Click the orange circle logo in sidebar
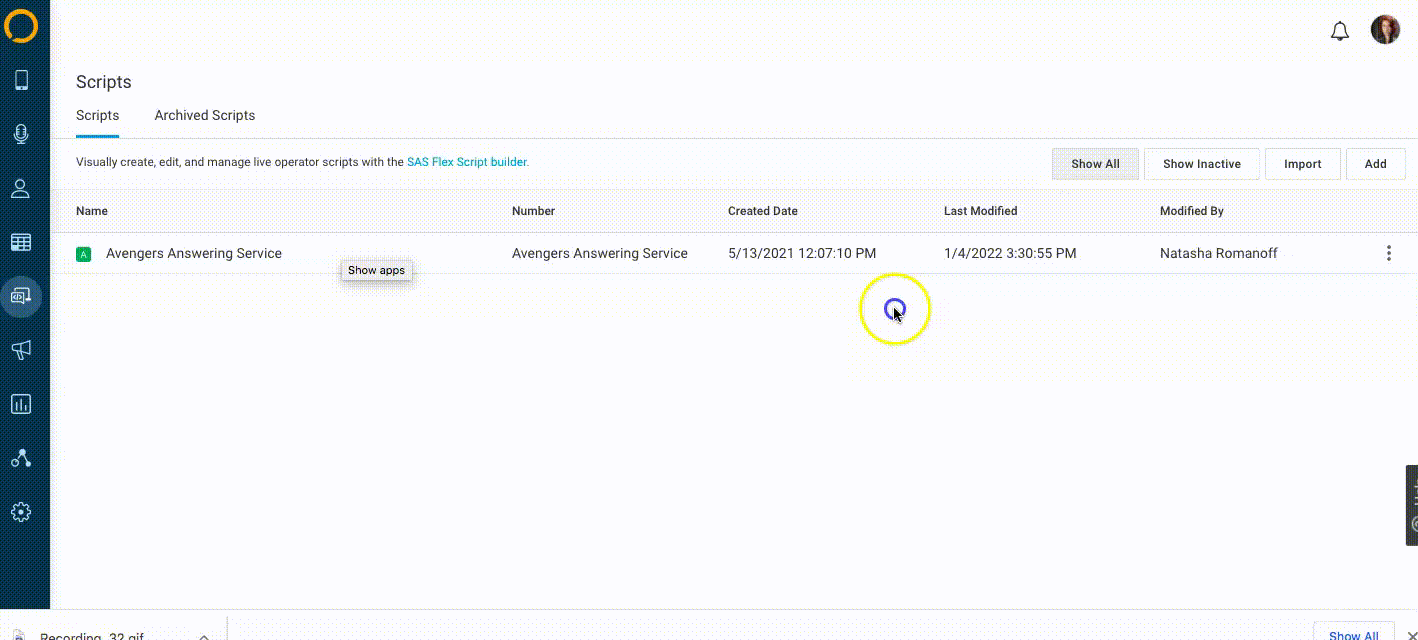 pos(21,26)
